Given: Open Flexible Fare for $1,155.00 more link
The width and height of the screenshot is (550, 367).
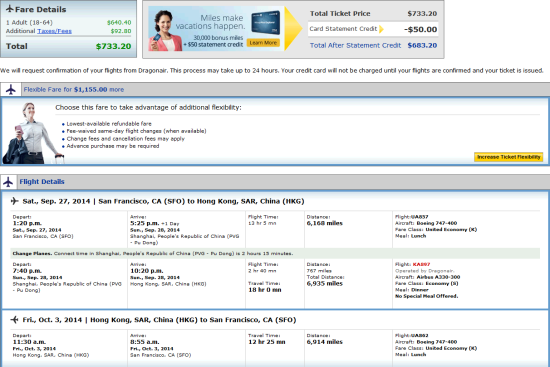Looking at the screenshot, I should pos(74,89).
